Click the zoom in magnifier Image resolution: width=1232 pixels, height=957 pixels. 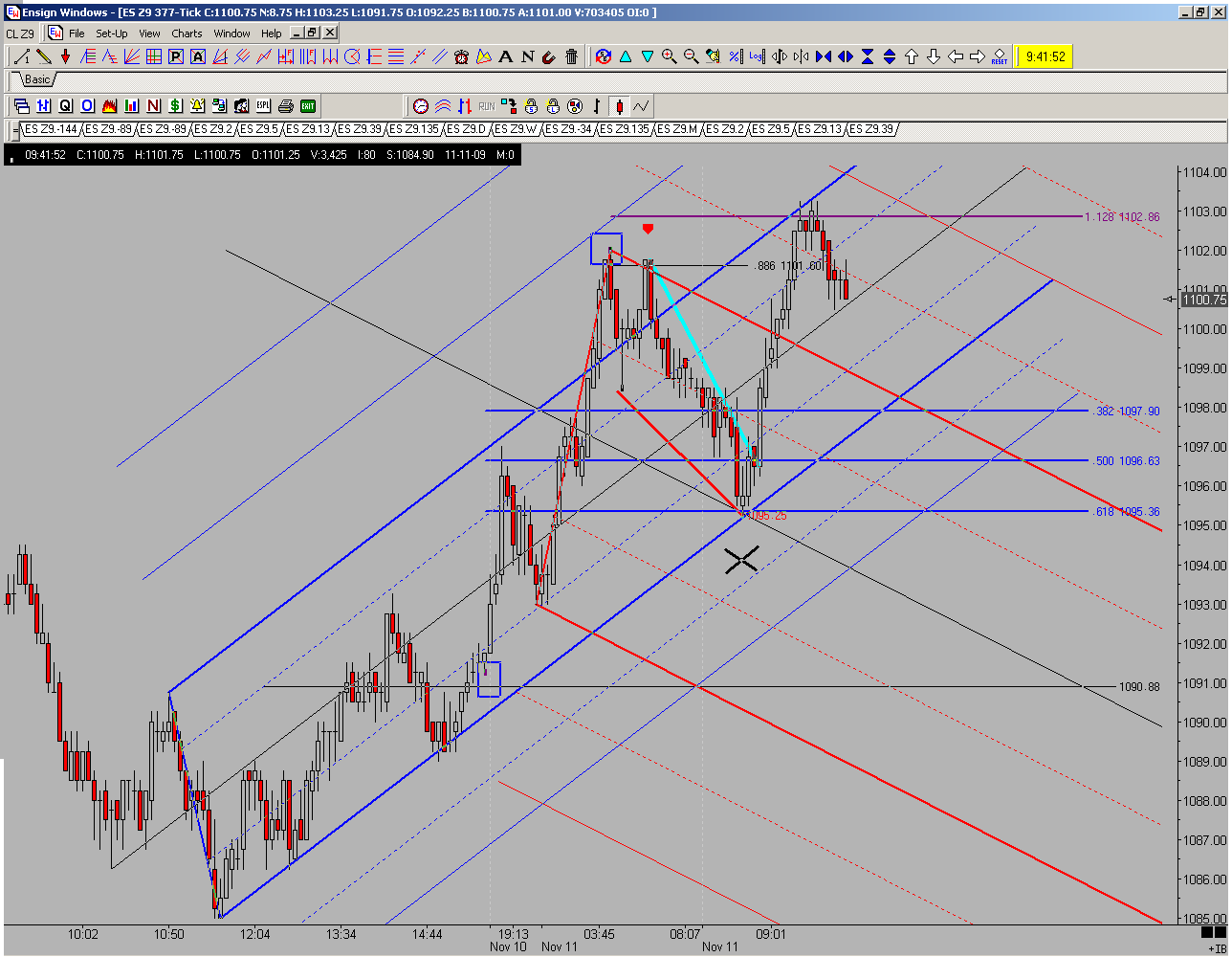(x=669, y=56)
